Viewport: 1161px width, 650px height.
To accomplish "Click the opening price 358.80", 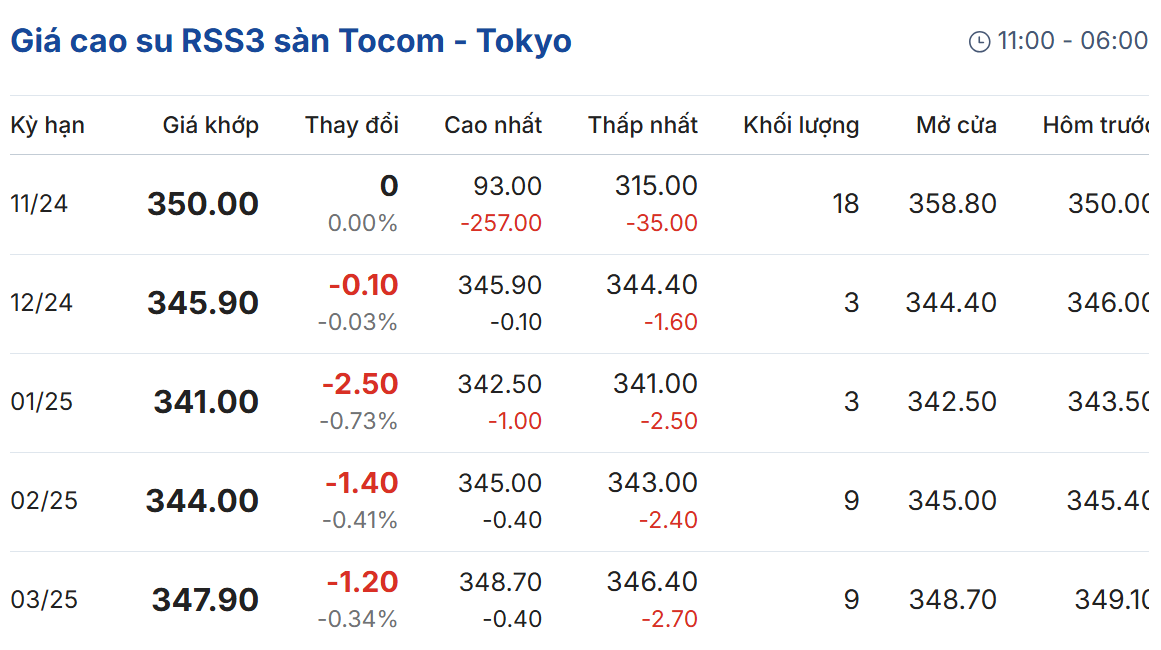I will click(953, 204).
